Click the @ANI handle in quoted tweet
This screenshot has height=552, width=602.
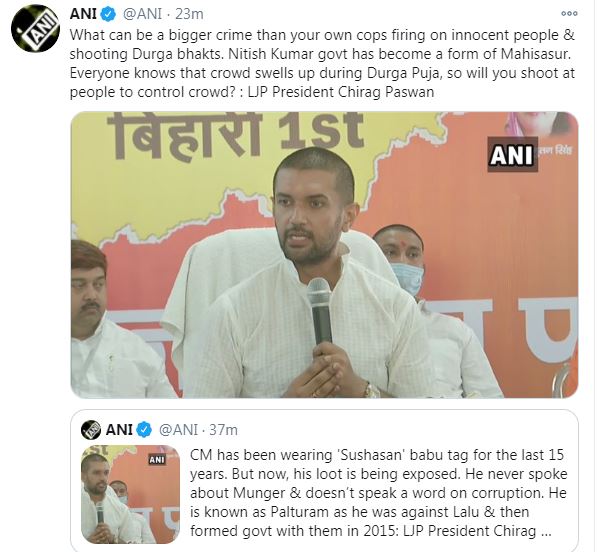[x=179, y=430]
